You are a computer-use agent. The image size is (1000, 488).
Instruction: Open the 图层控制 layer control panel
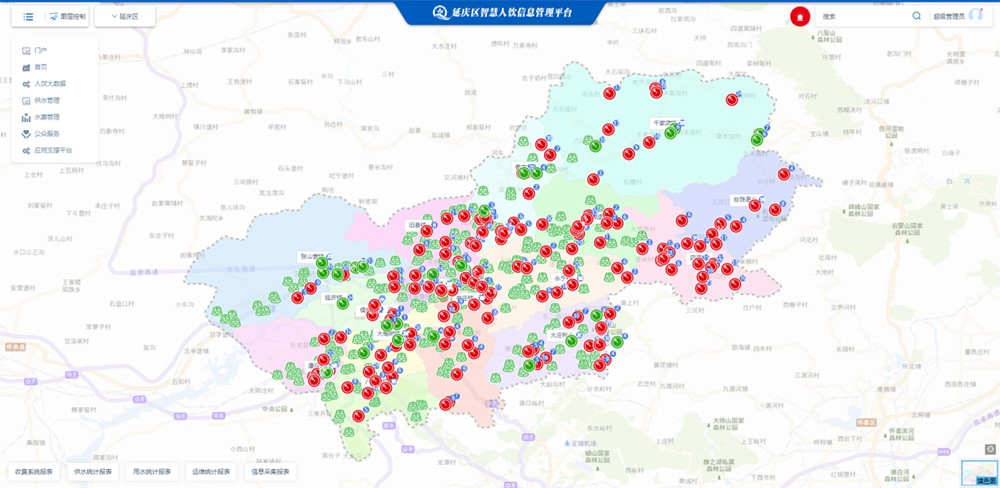pyautogui.click(x=67, y=17)
